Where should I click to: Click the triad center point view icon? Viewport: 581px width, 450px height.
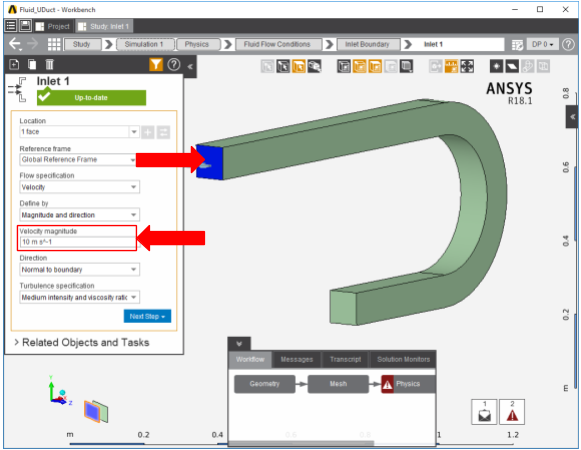[497, 66]
